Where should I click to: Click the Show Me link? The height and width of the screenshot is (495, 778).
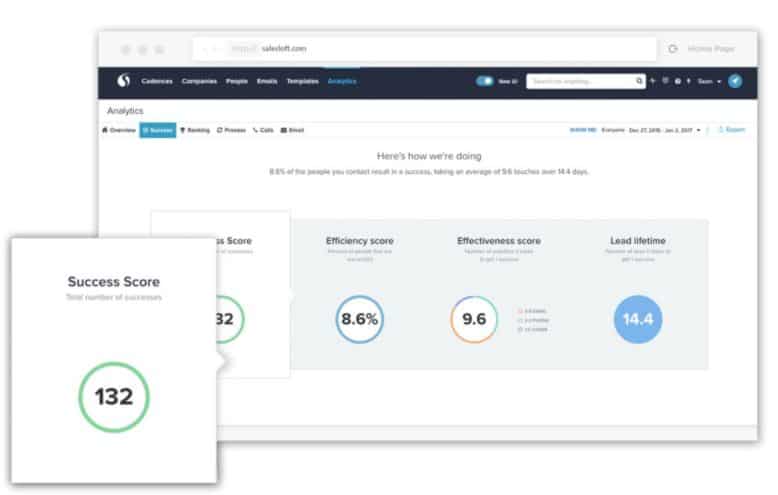pos(582,130)
